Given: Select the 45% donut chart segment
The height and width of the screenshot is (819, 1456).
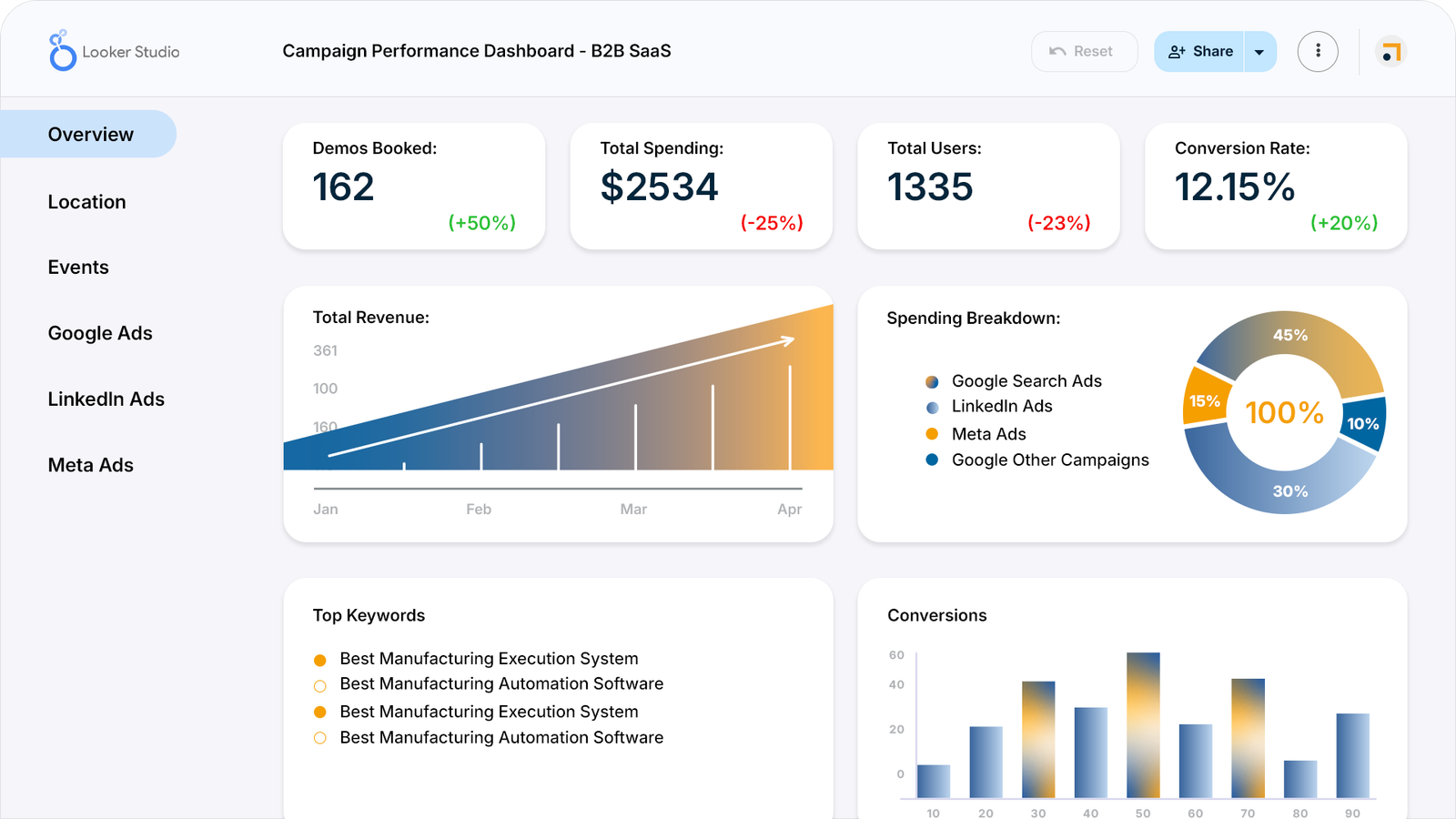Looking at the screenshot, I should tap(1290, 336).
